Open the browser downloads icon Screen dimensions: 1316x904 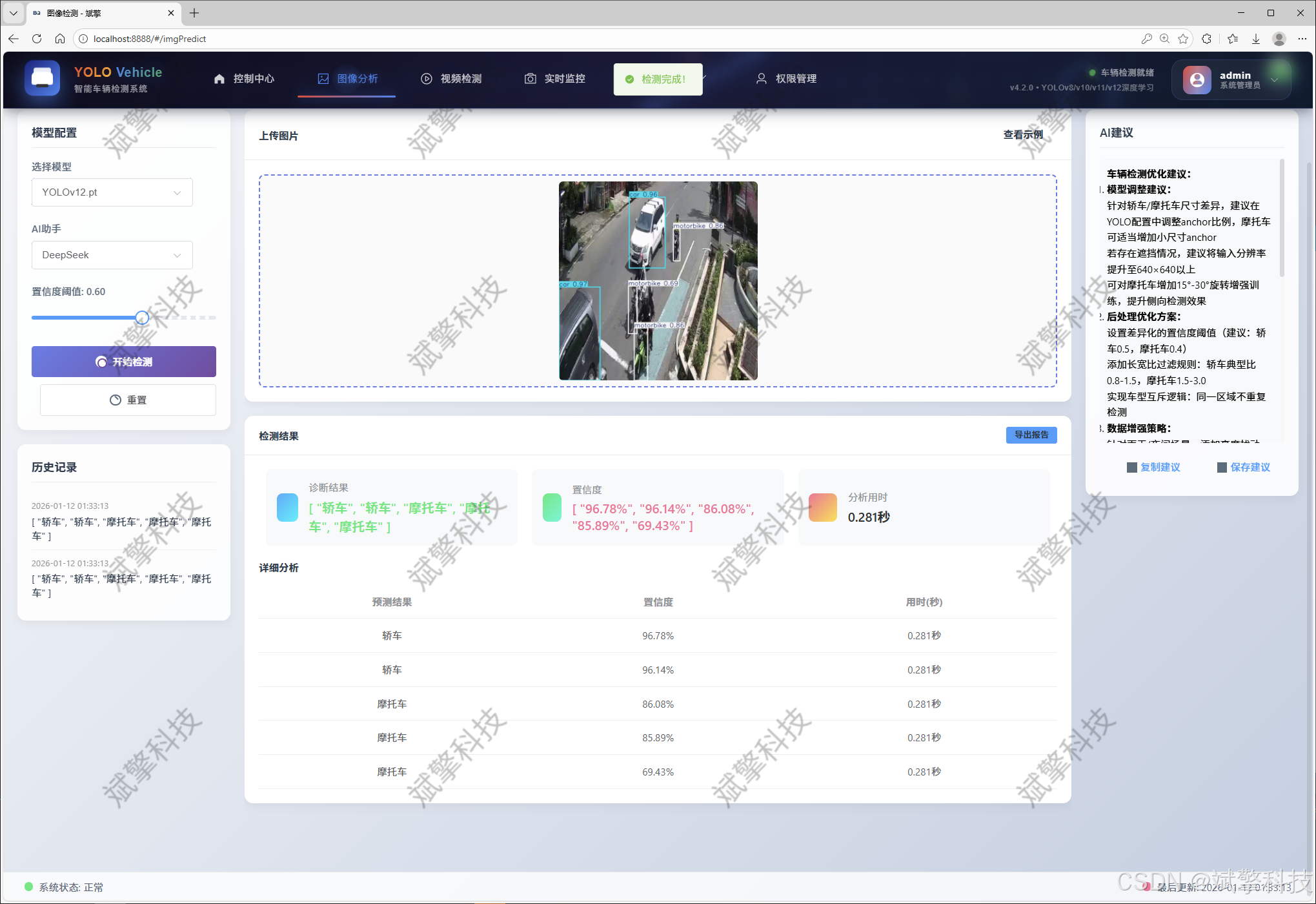[1255, 39]
